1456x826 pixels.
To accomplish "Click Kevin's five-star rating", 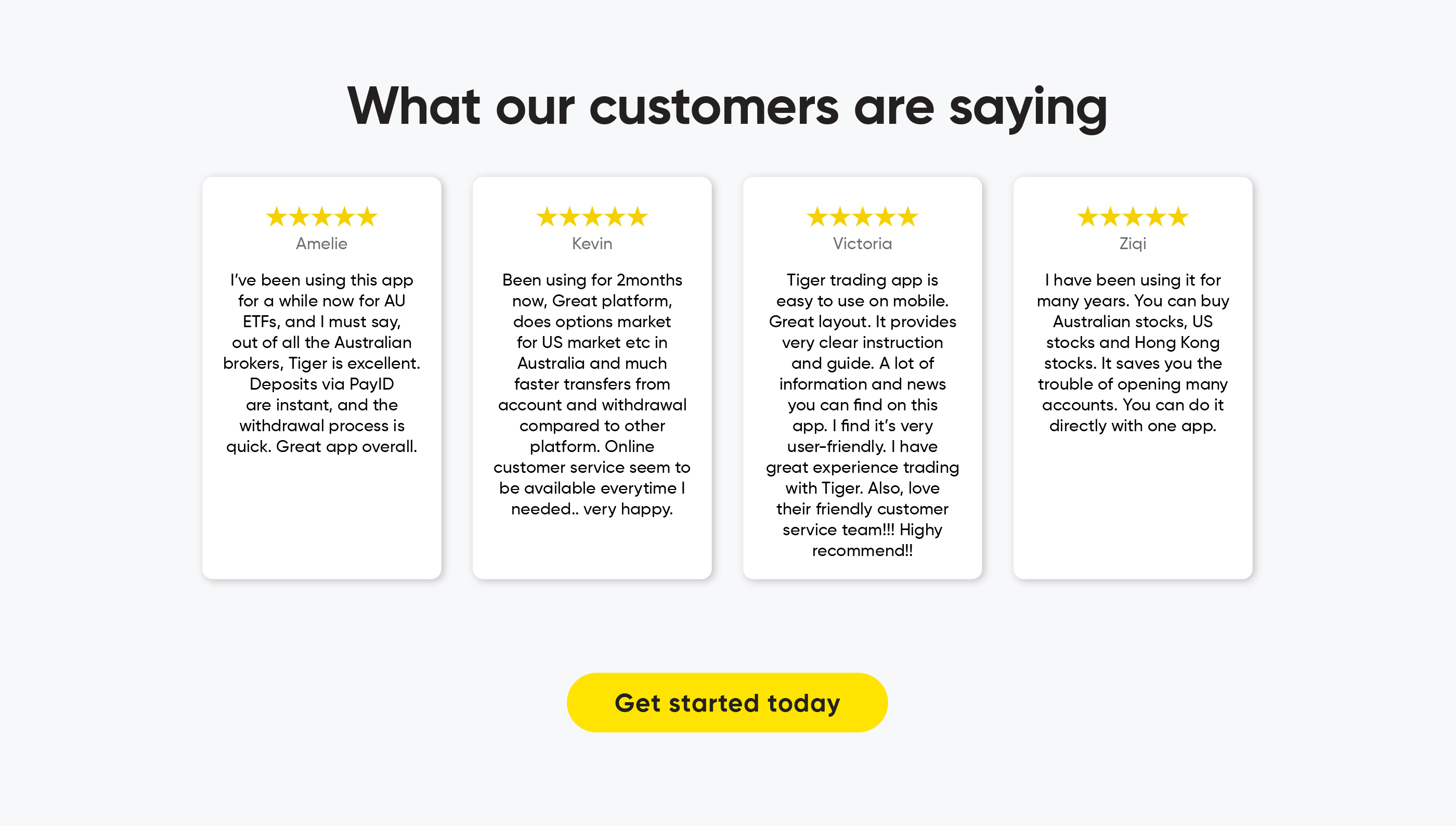I will (x=592, y=217).
